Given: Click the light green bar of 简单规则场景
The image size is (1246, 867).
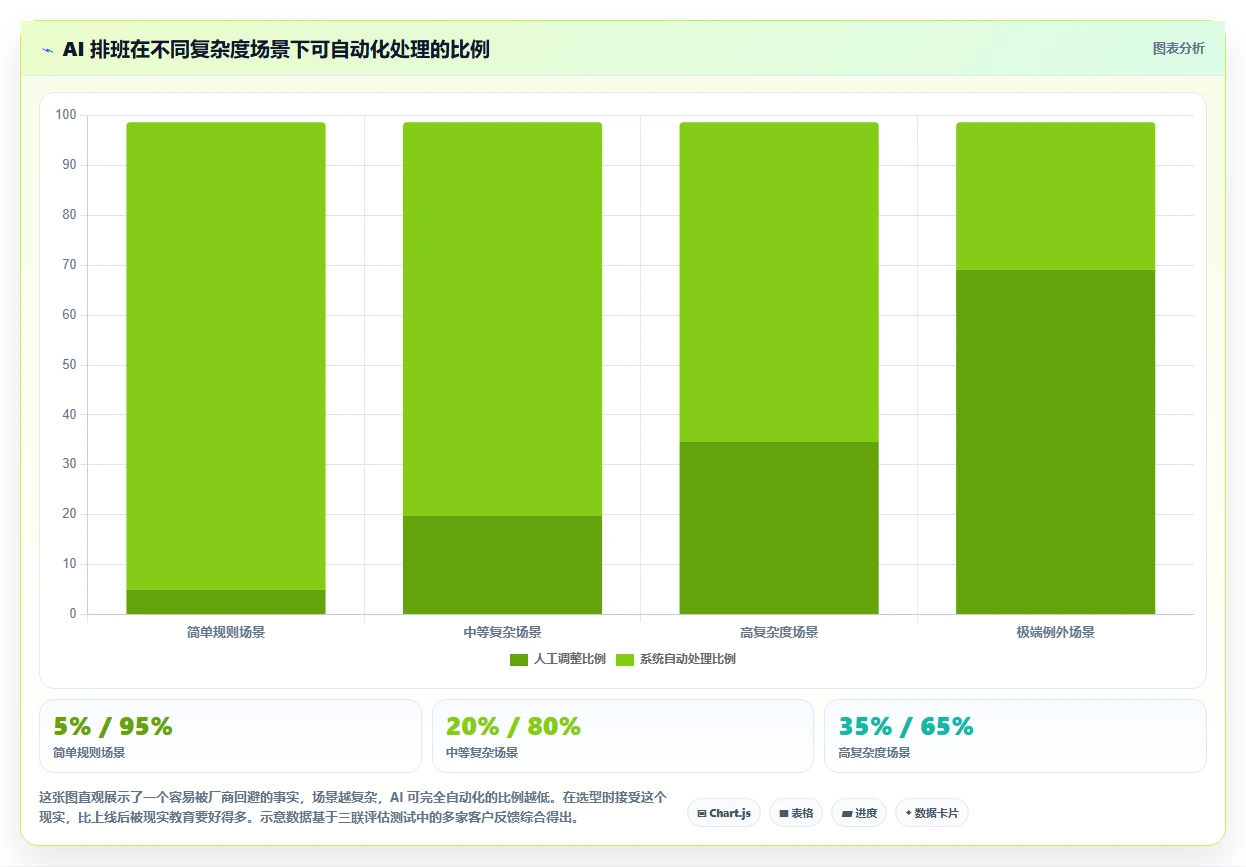Looking at the screenshot, I should (x=226, y=356).
